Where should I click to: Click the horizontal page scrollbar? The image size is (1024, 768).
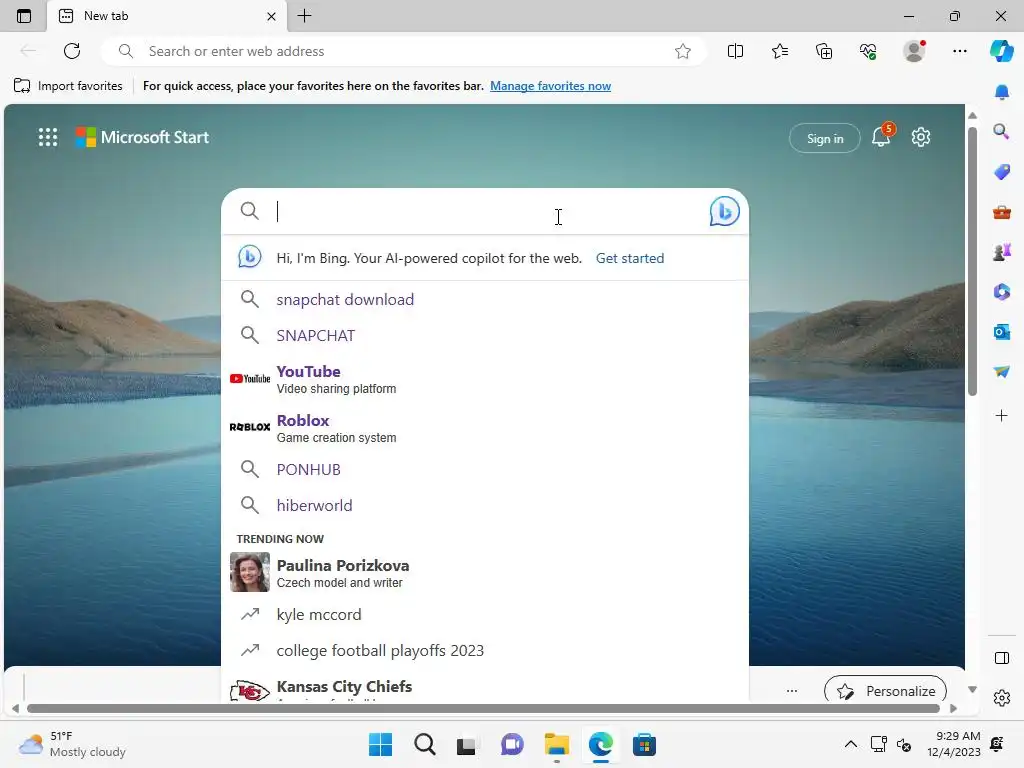click(483, 709)
